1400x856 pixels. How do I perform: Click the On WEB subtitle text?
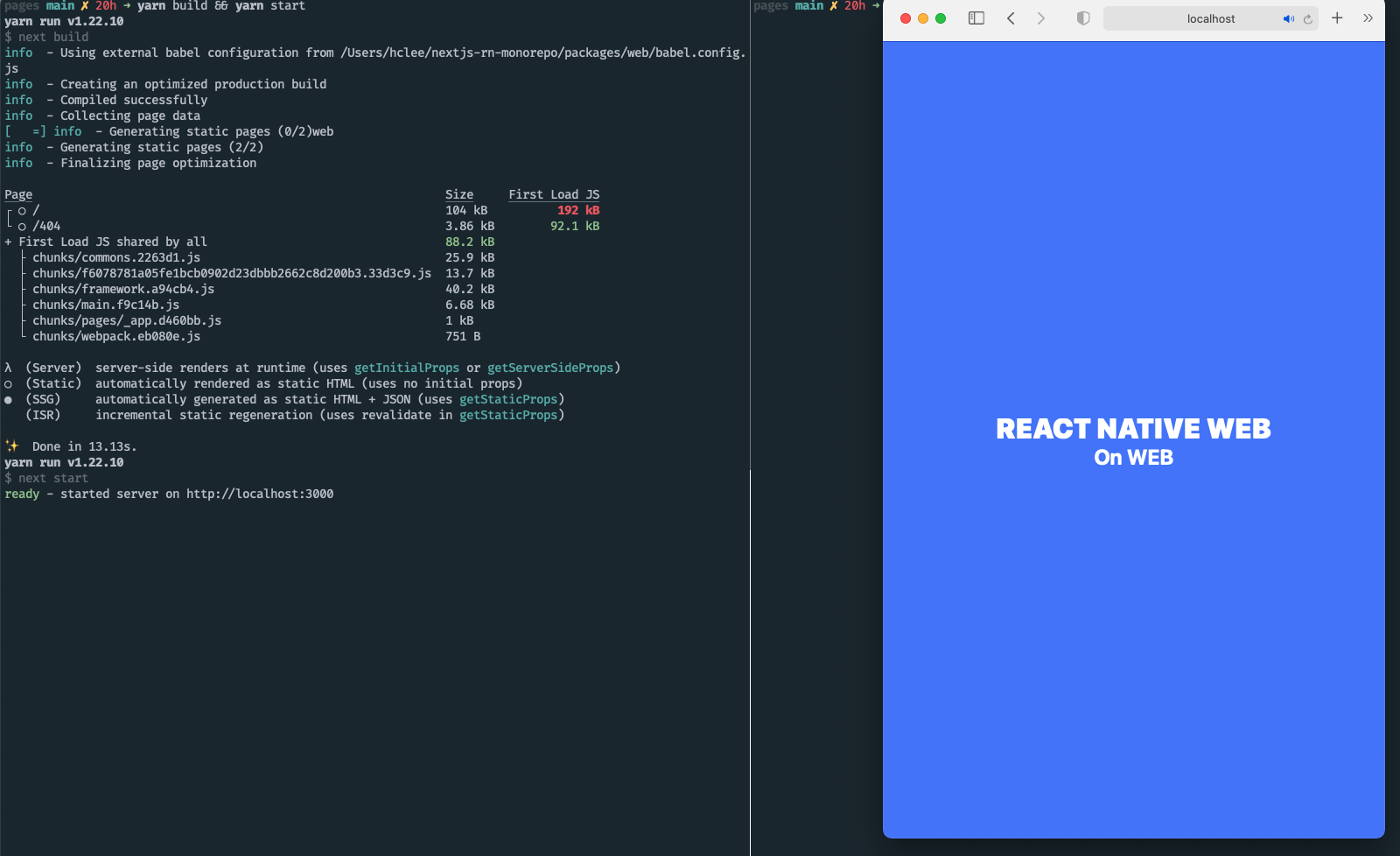[x=1133, y=458]
